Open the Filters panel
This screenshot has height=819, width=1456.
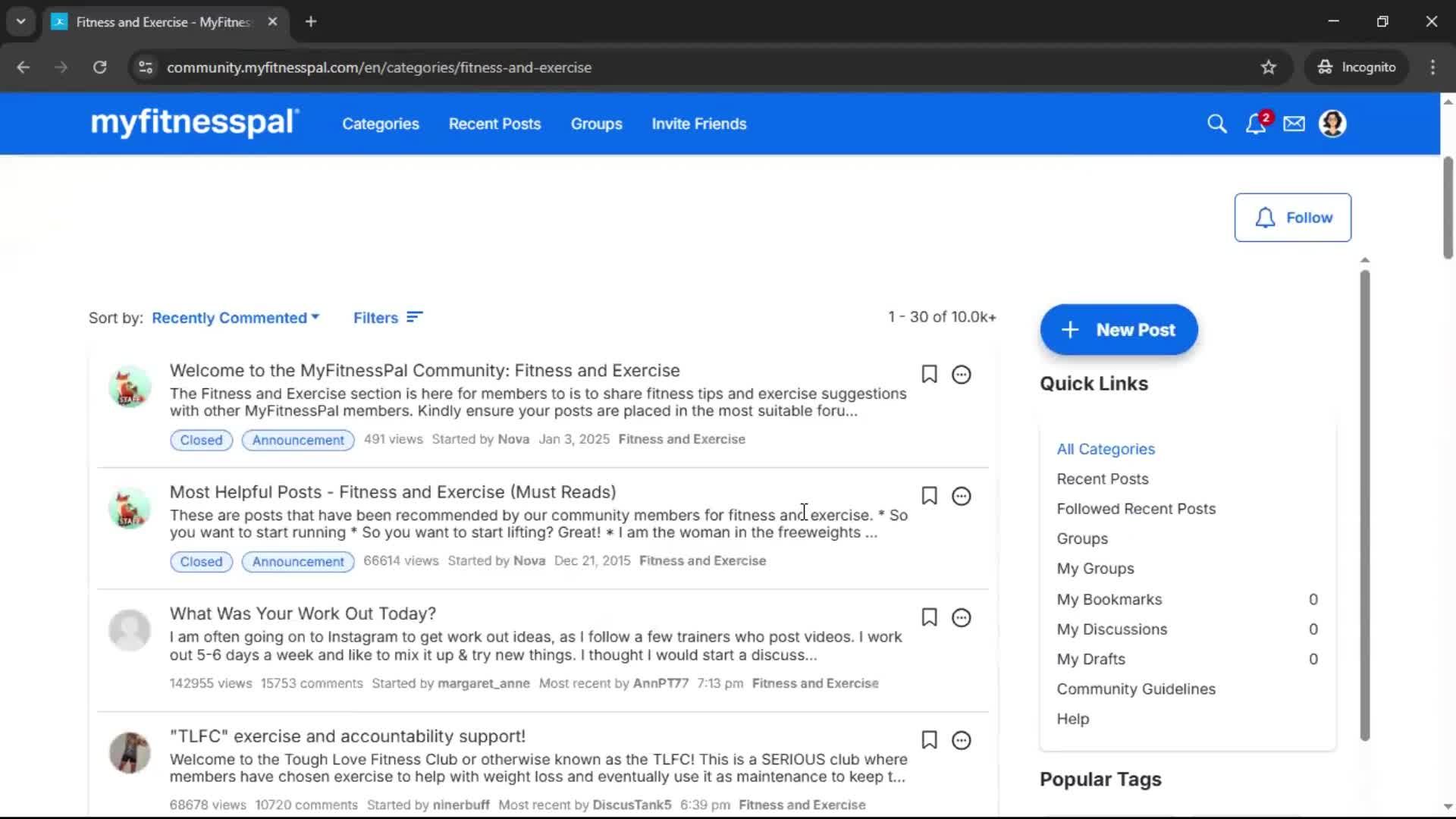[x=388, y=318]
